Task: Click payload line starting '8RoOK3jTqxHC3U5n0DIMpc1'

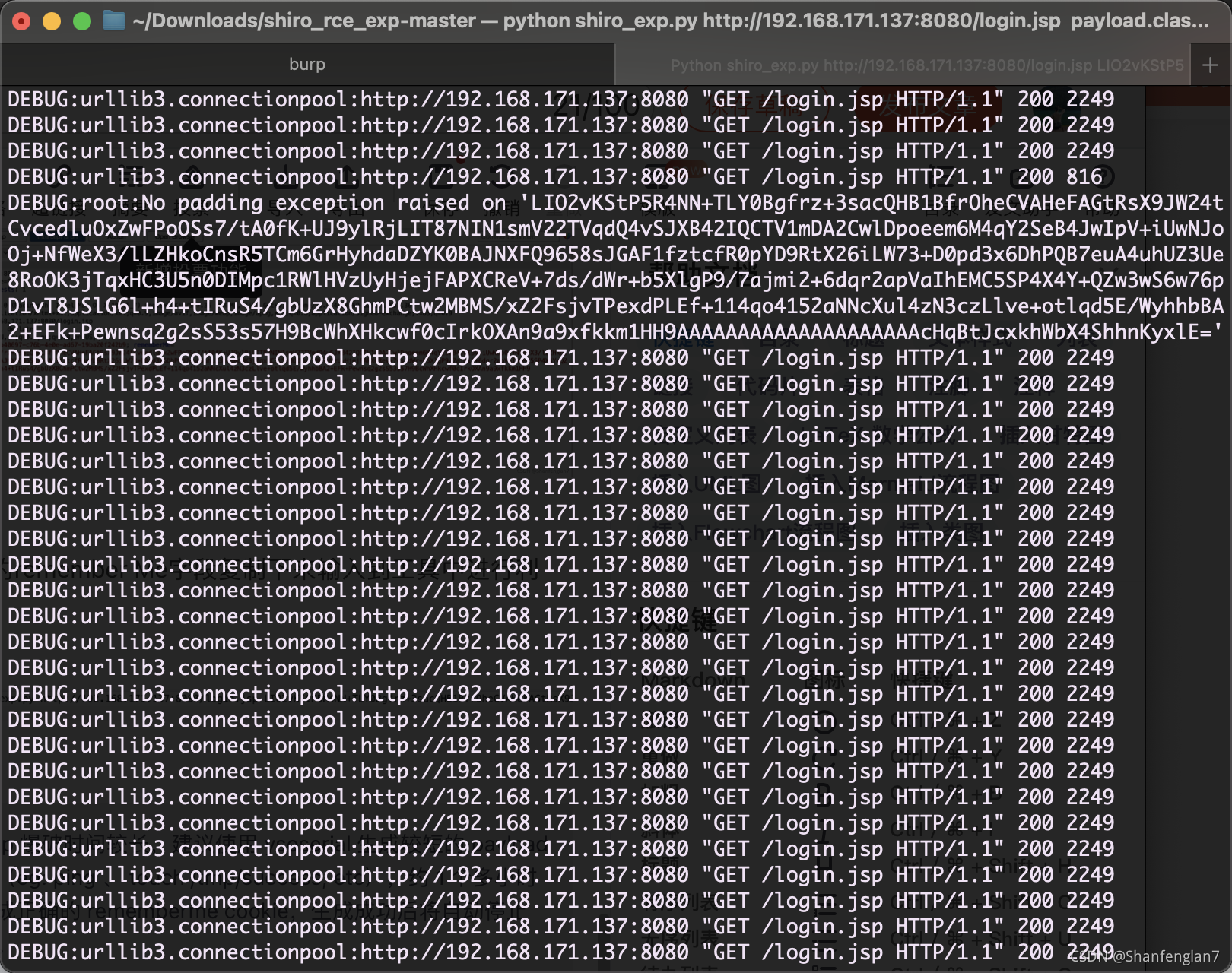Action: 615,280
